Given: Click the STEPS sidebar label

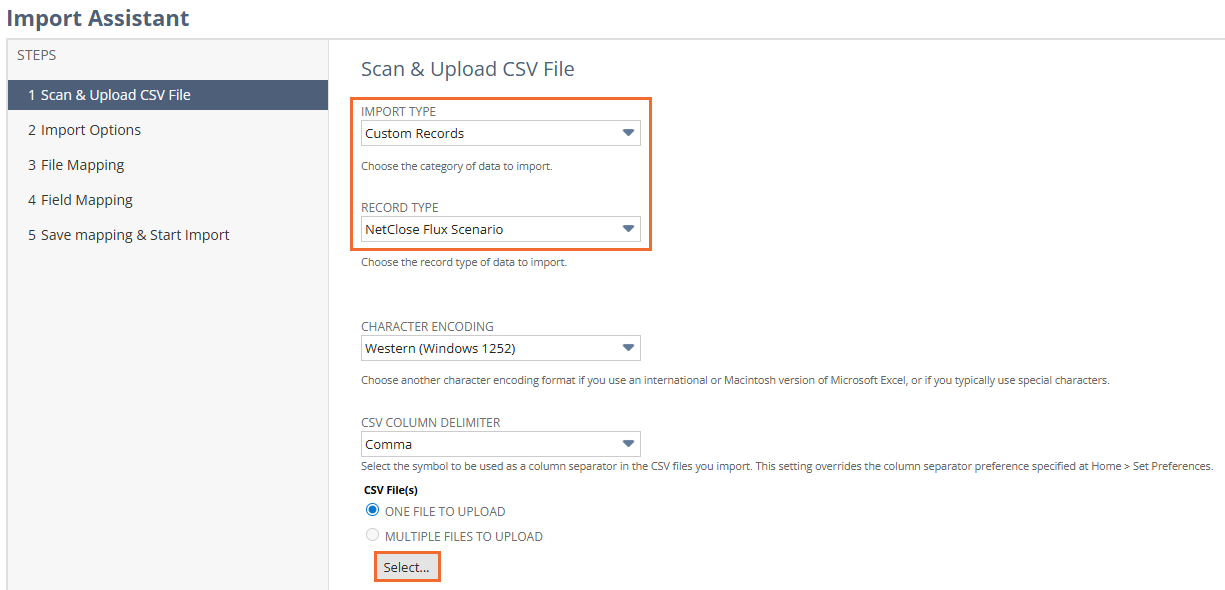Looking at the screenshot, I should click(x=37, y=55).
